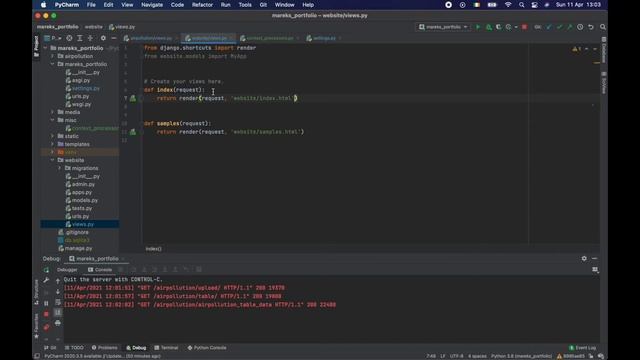Open Wi-Fi status in macOS menu bar

pos(508,5)
